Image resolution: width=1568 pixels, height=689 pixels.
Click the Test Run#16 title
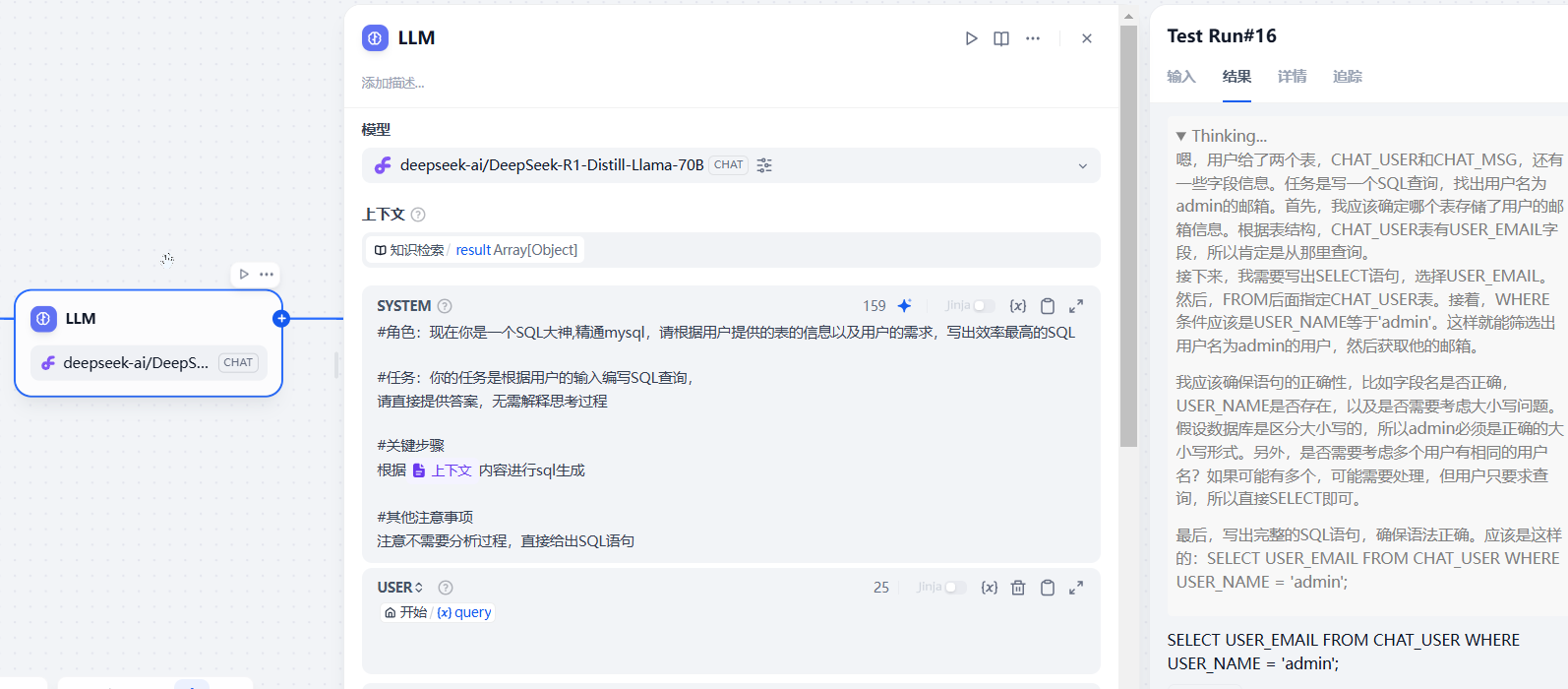coord(1222,36)
